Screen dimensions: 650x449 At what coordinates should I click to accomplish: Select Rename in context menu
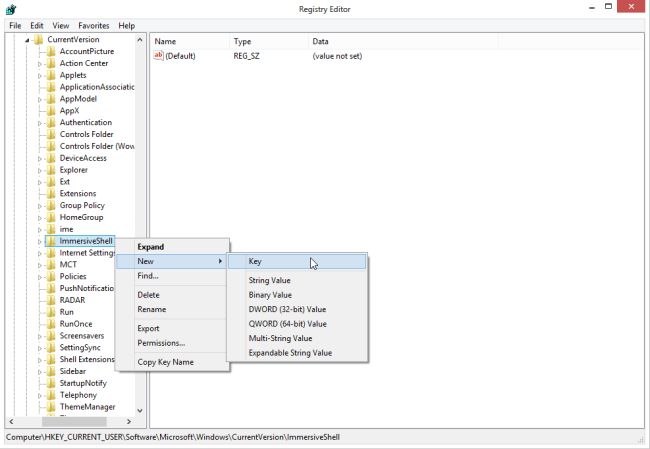(172, 309)
